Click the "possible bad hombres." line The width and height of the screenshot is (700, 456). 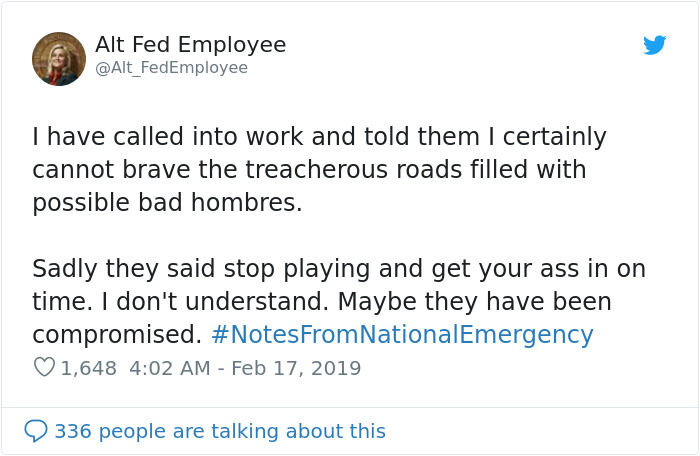167,202
